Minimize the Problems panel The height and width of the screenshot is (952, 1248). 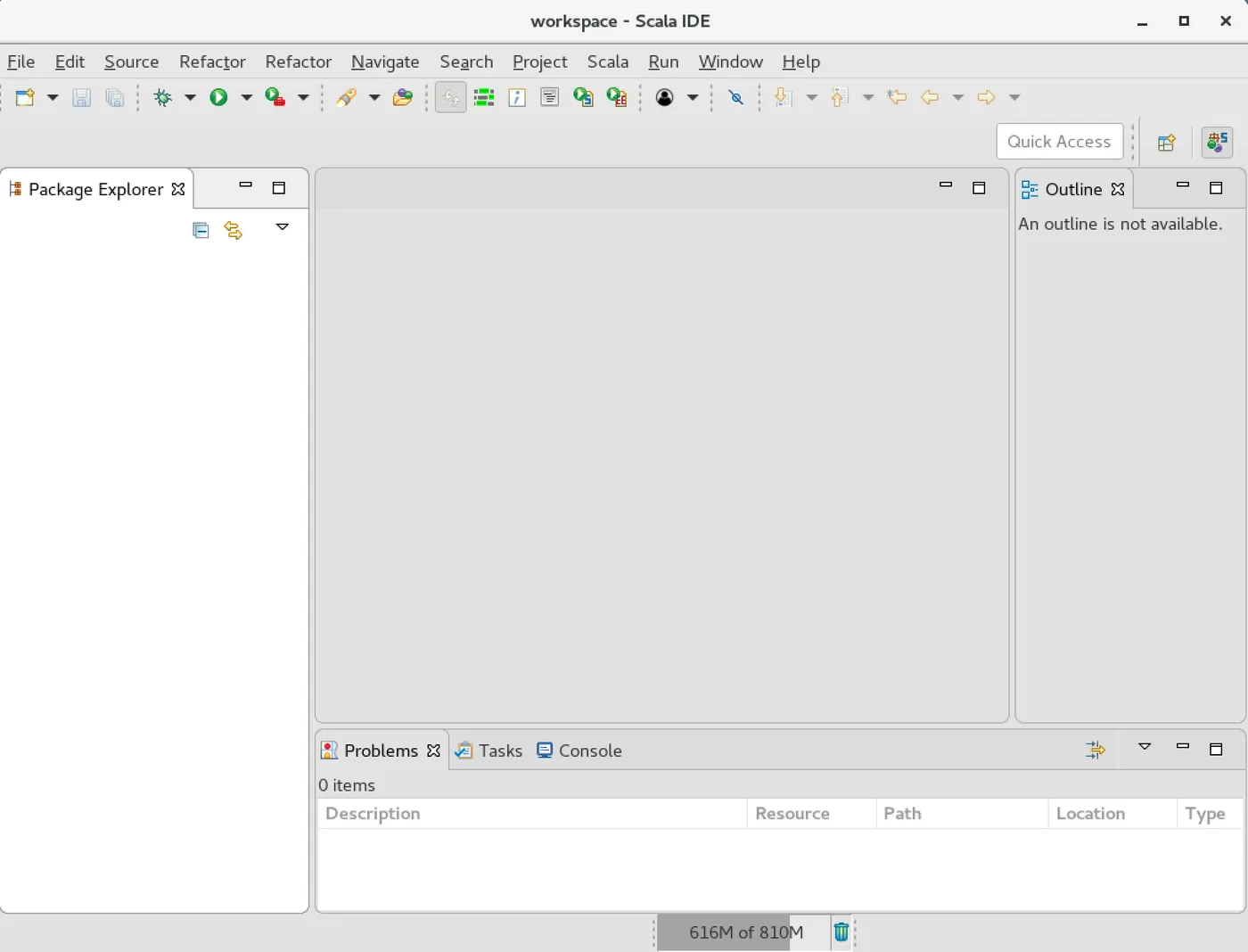point(1183,746)
